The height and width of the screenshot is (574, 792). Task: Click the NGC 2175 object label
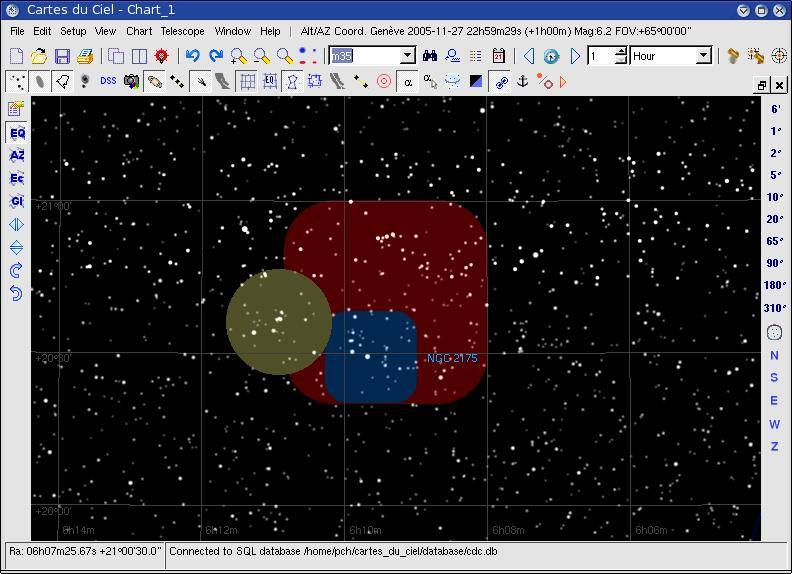pyautogui.click(x=452, y=358)
